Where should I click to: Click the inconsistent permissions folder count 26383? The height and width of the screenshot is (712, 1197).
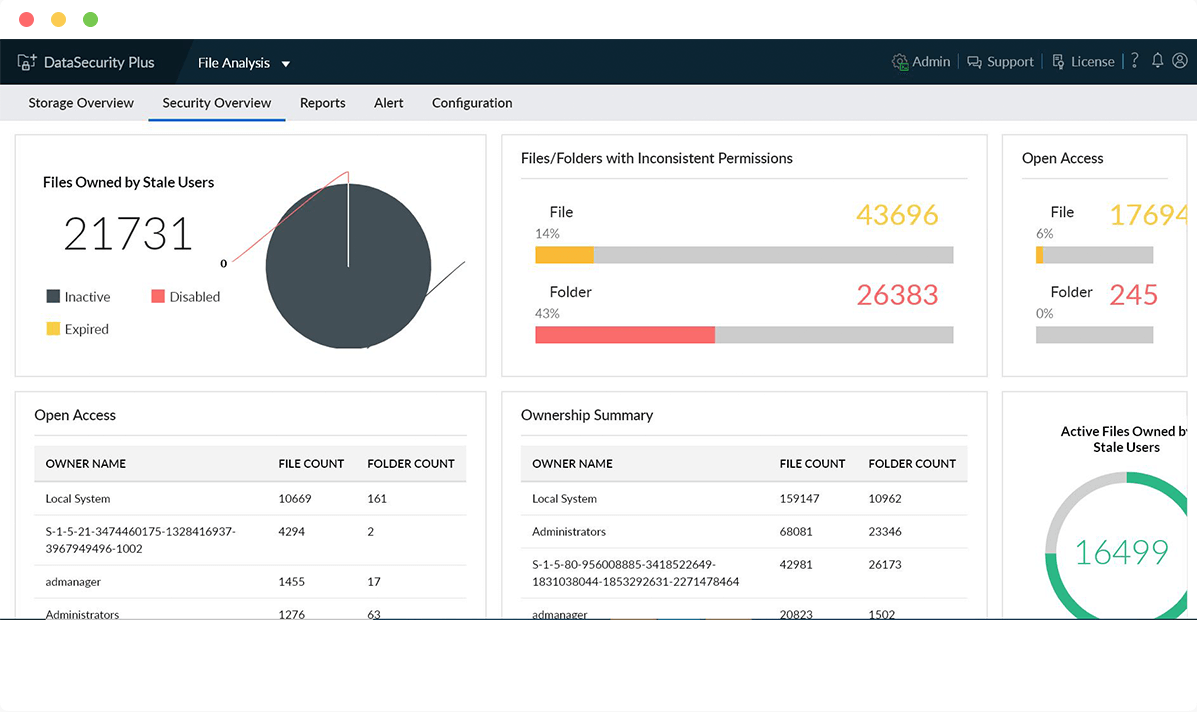point(897,295)
